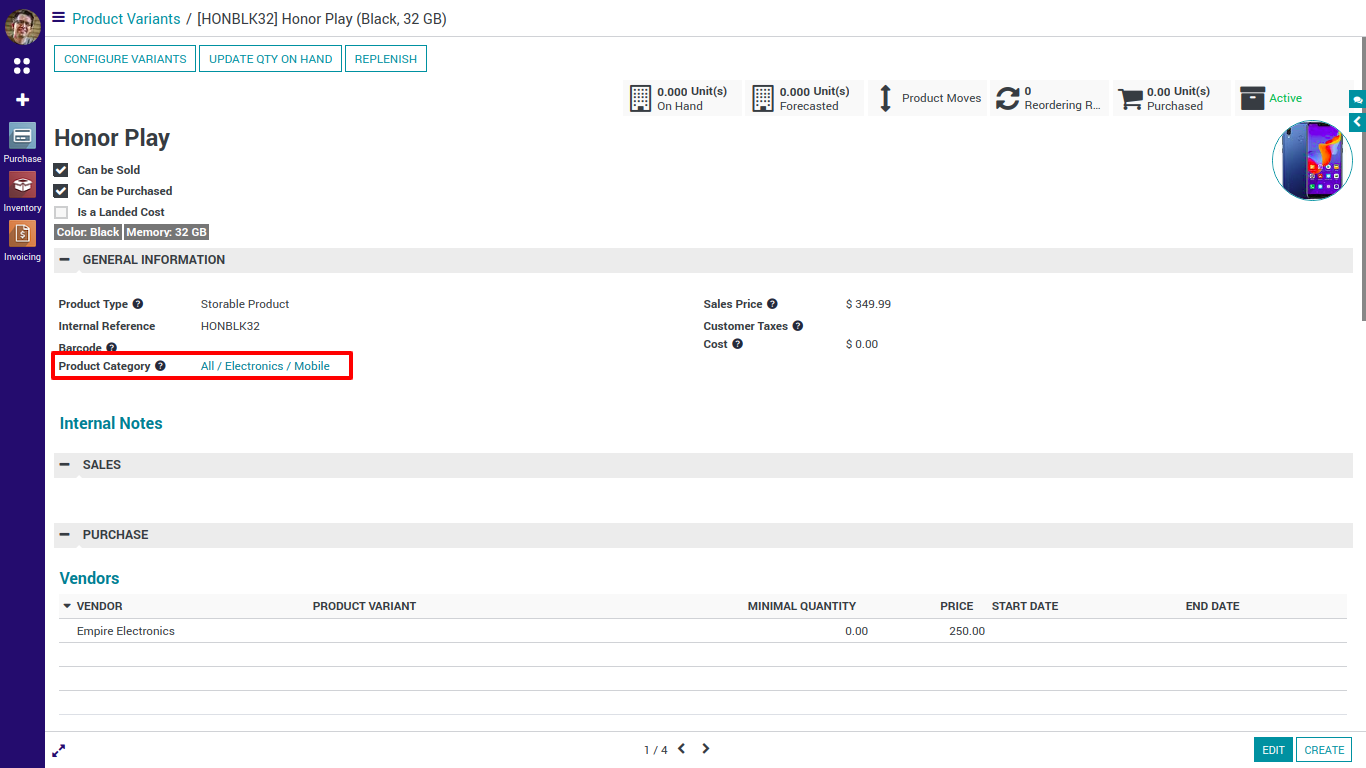Enable the Is a Landed Cost checkbox
The height and width of the screenshot is (768, 1366).
click(x=61, y=212)
